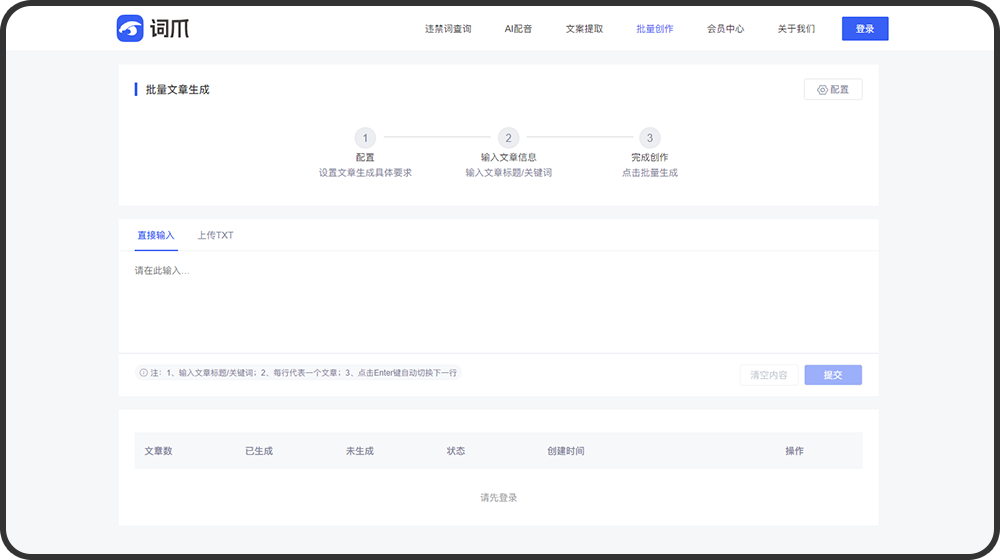
Task: Switch to the 上传TXT tab
Action: tap(215, 236)
